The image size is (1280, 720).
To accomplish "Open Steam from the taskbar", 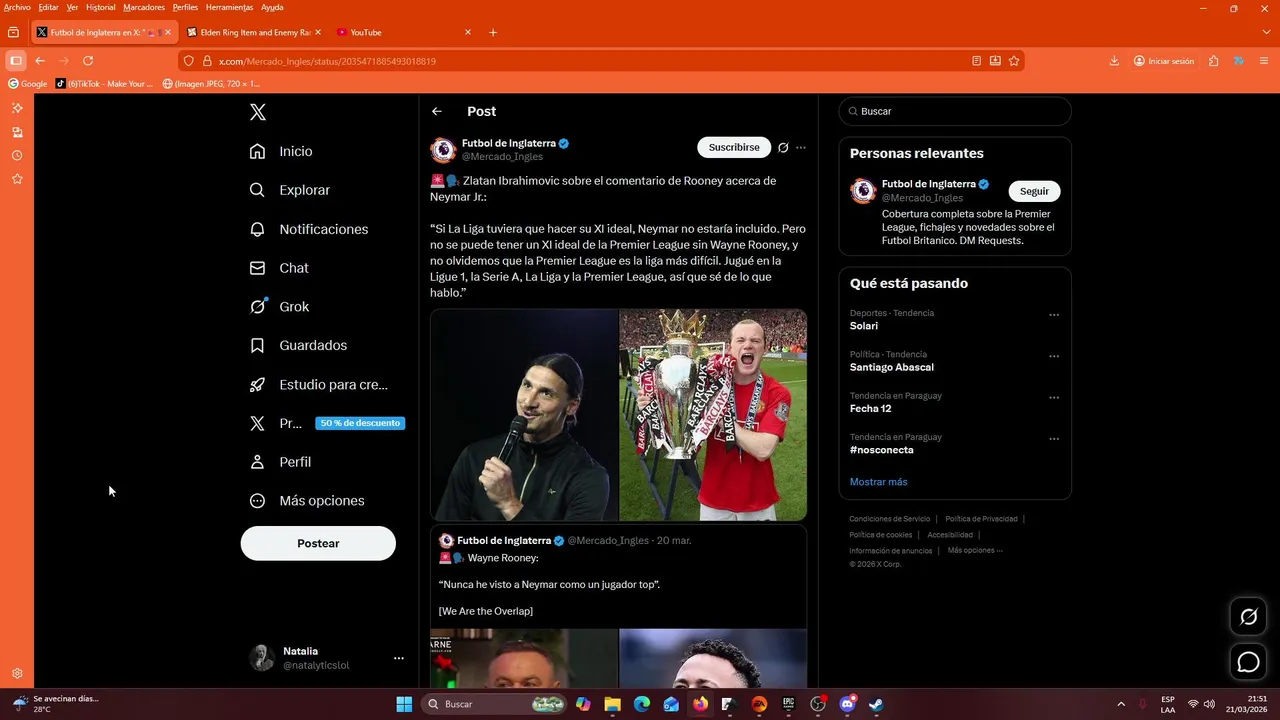I will click(x=876, y=704).
